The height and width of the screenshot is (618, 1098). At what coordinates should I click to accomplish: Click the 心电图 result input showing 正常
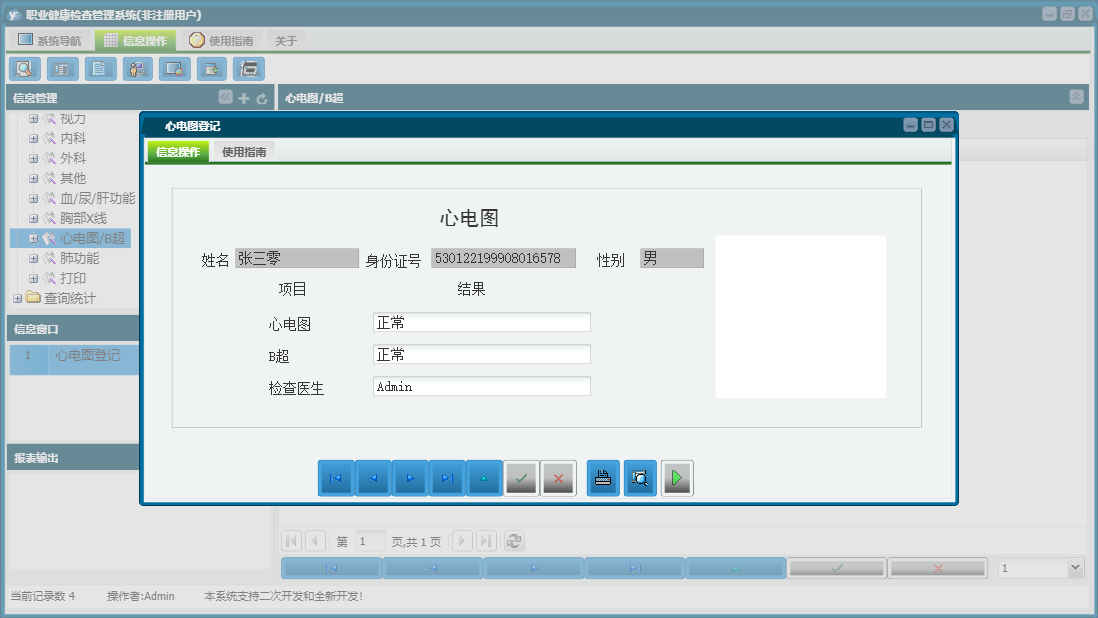click(481, 322)
